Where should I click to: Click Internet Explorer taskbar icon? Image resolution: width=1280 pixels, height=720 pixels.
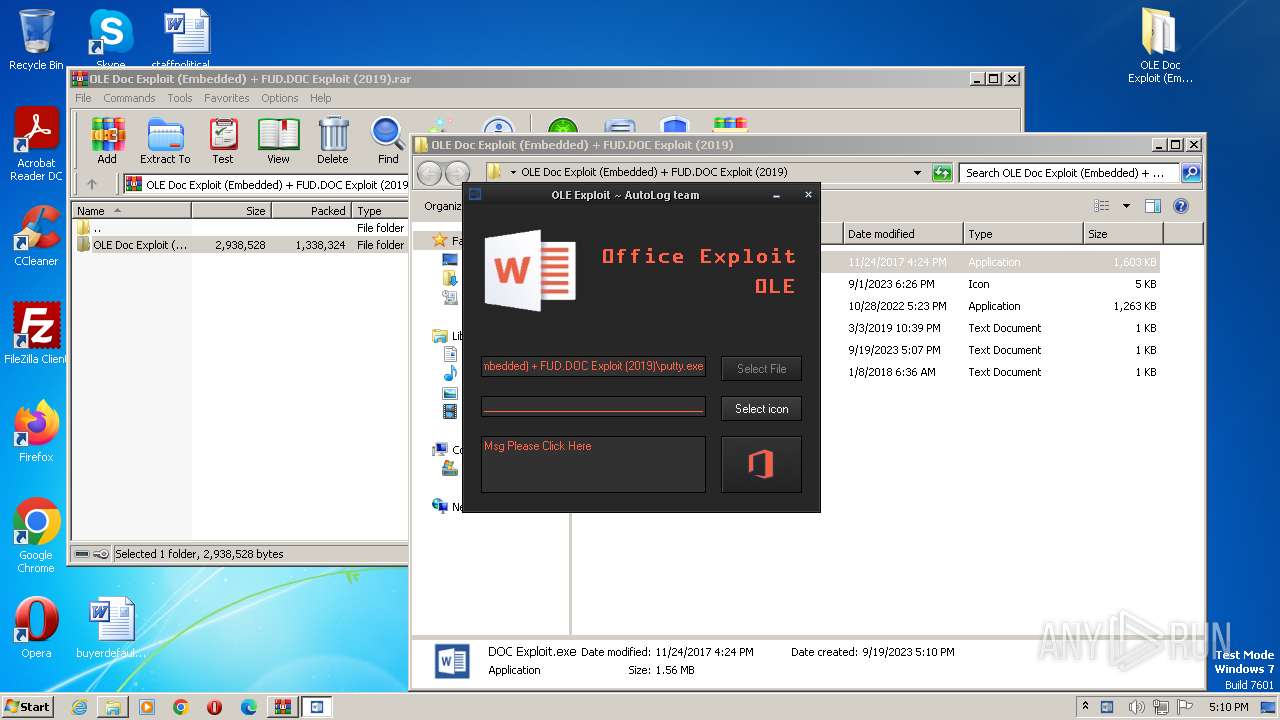click(79, 707)
